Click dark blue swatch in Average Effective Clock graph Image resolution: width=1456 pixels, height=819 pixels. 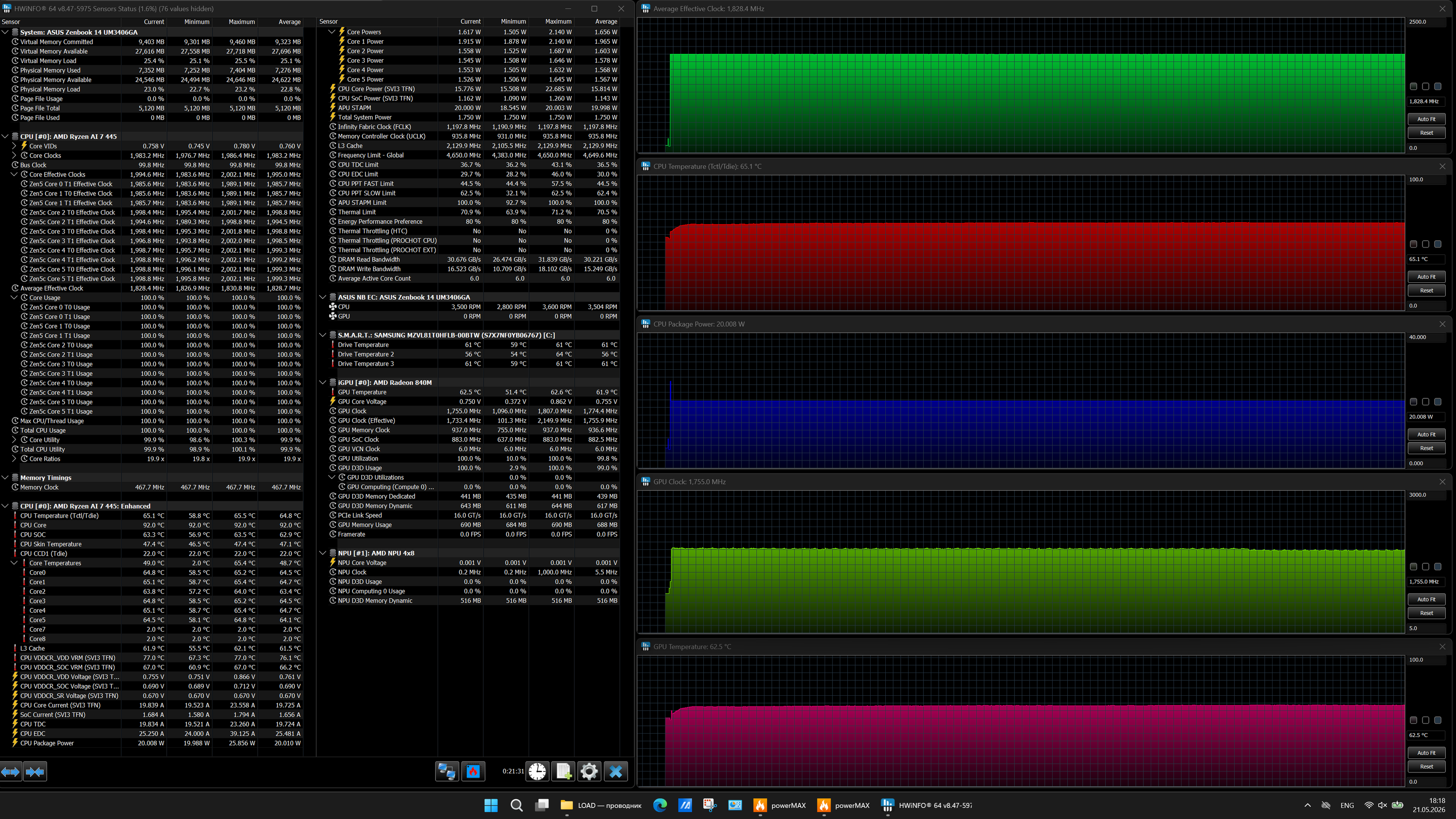pyautogui.click(x=1438, y=86)
